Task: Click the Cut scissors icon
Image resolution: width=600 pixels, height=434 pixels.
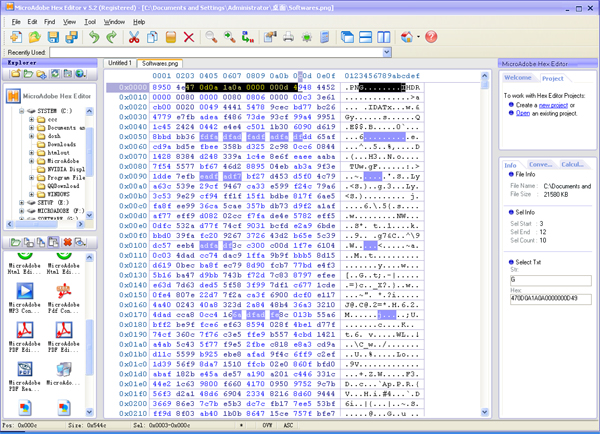Action: (134, 37)
